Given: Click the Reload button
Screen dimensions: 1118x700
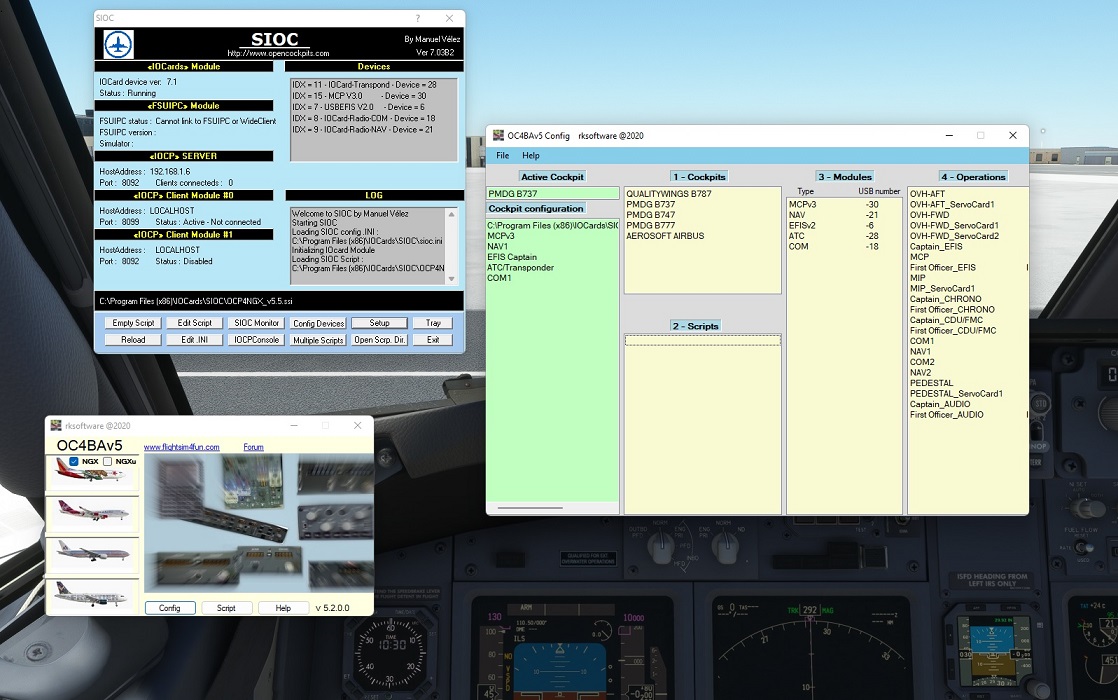Looking at the screenshot, I should coord(133,340).
